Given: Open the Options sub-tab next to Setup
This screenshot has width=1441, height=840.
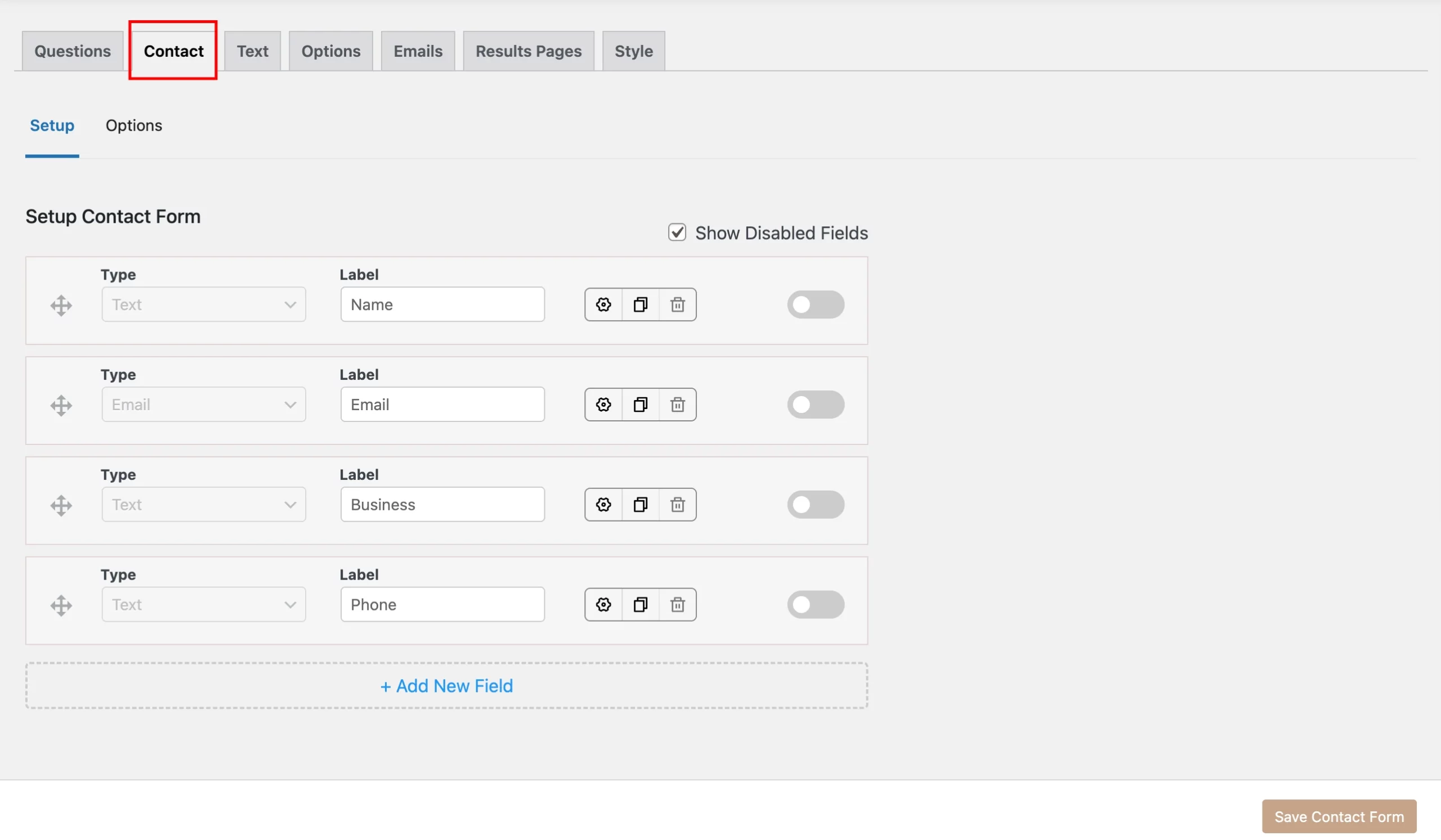Looking at the screenshot, I should point(134,125).
